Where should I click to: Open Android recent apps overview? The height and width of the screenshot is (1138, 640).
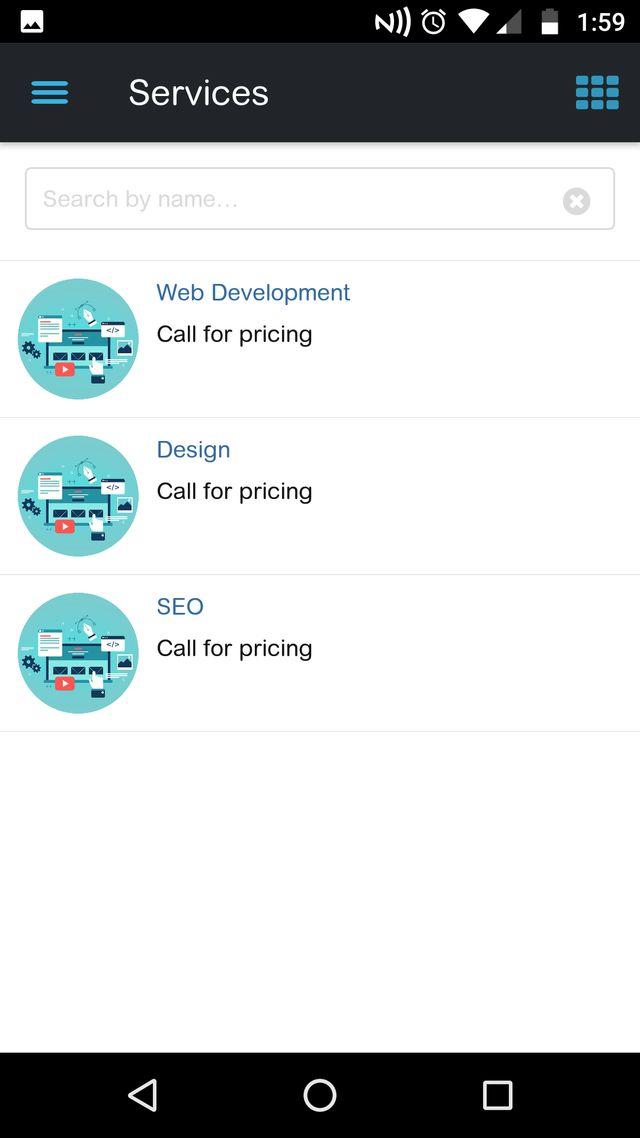click(x=497, y=1095)
